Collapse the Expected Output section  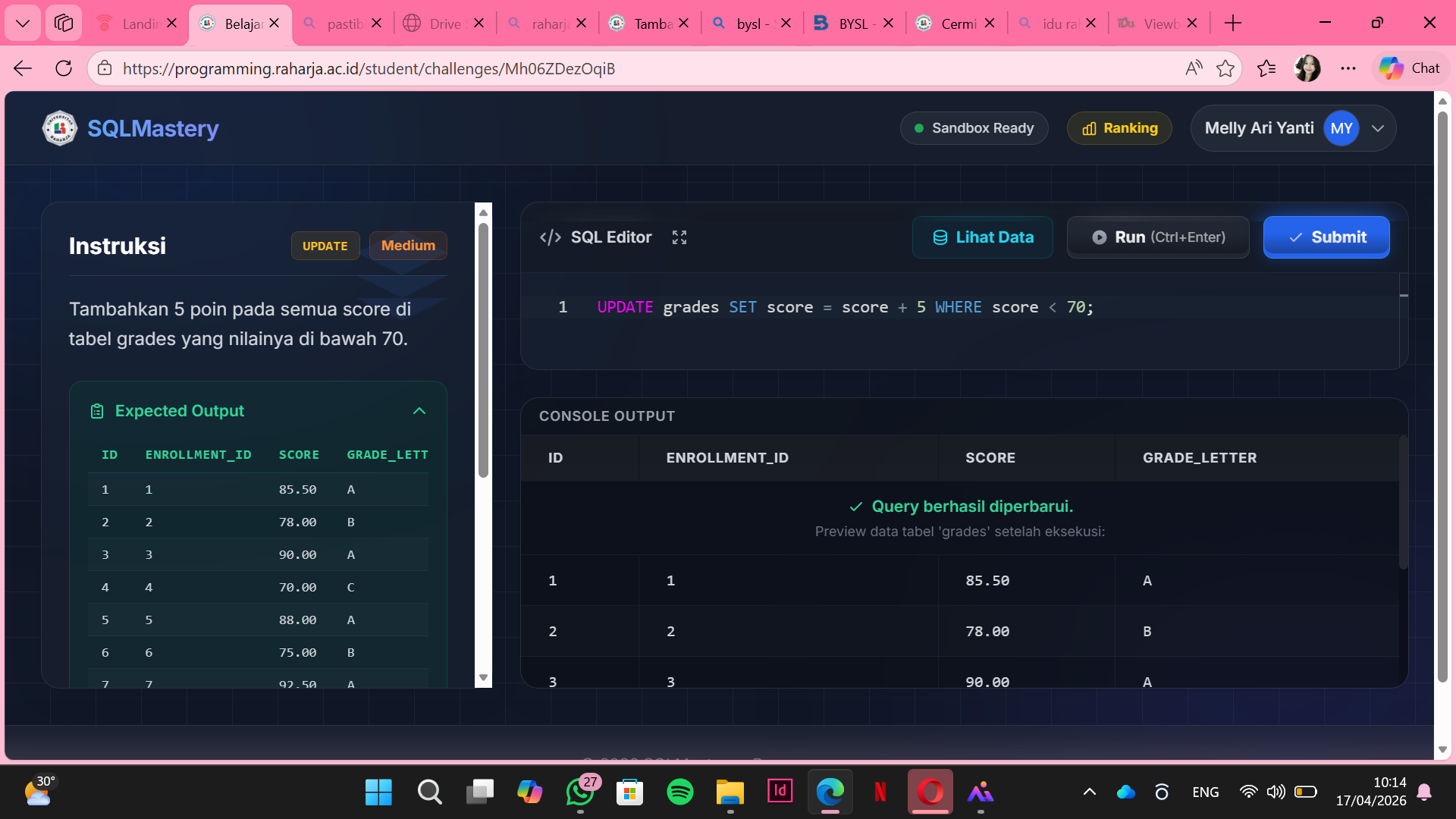point(419,411)
